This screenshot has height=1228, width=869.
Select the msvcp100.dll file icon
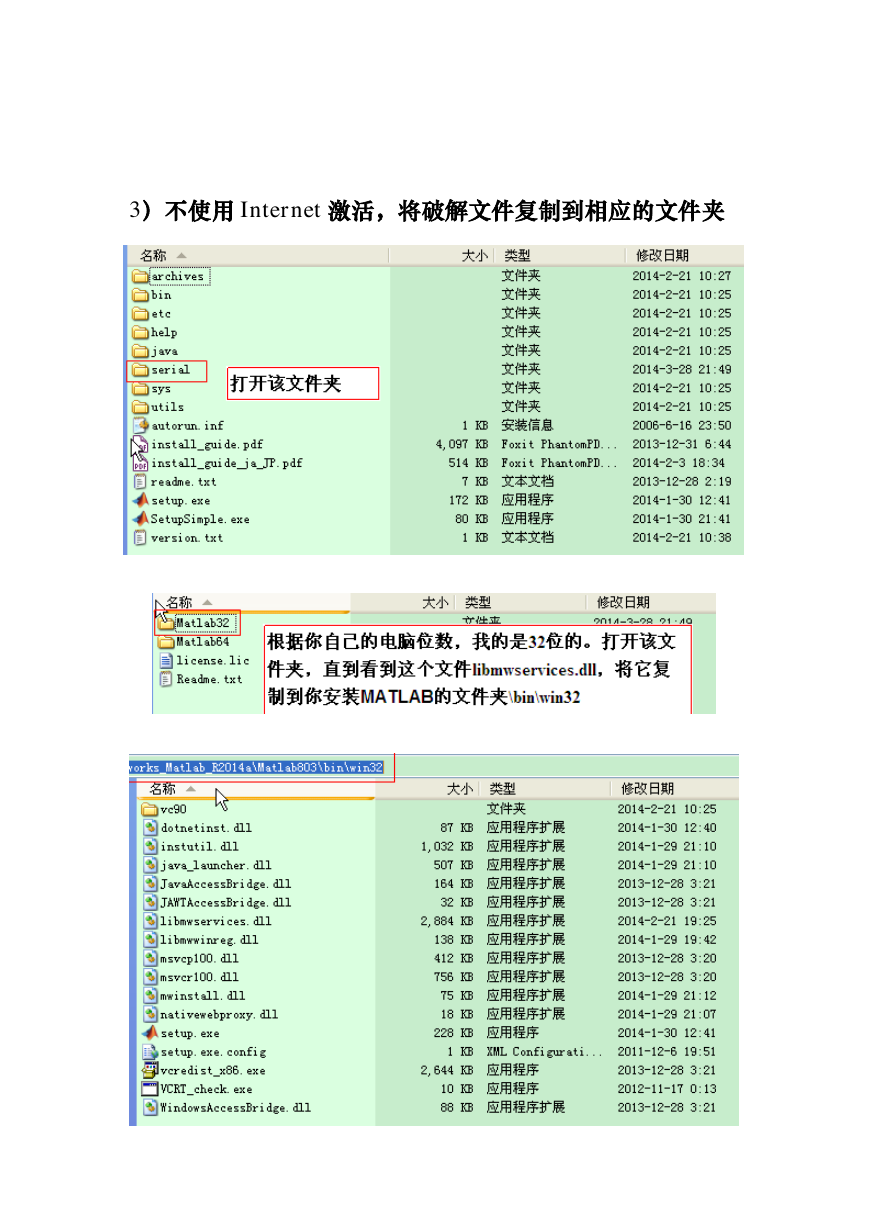(x=150, y=958)
